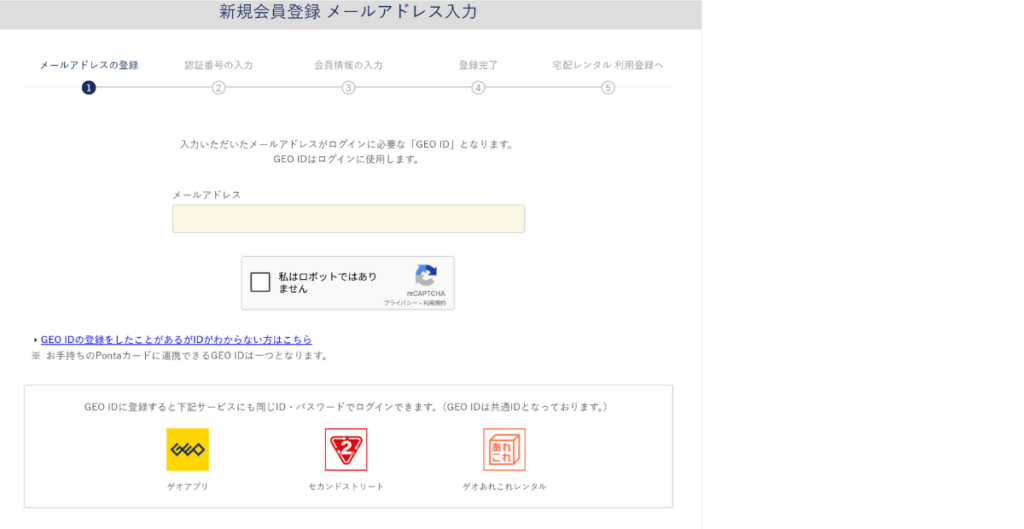Select the step 2 circle indicator

pos(218,88)
